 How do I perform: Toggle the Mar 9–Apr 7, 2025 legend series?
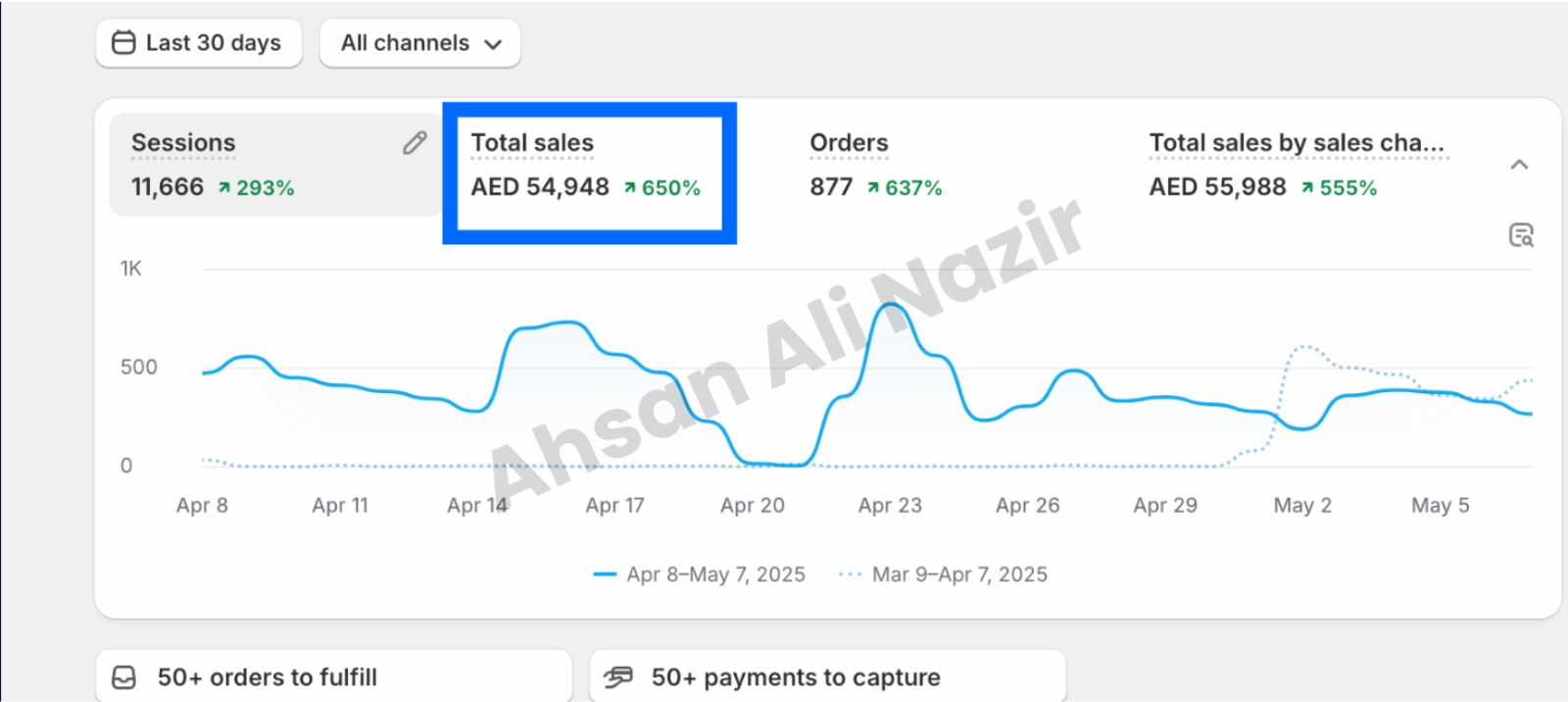coord(943,575)
